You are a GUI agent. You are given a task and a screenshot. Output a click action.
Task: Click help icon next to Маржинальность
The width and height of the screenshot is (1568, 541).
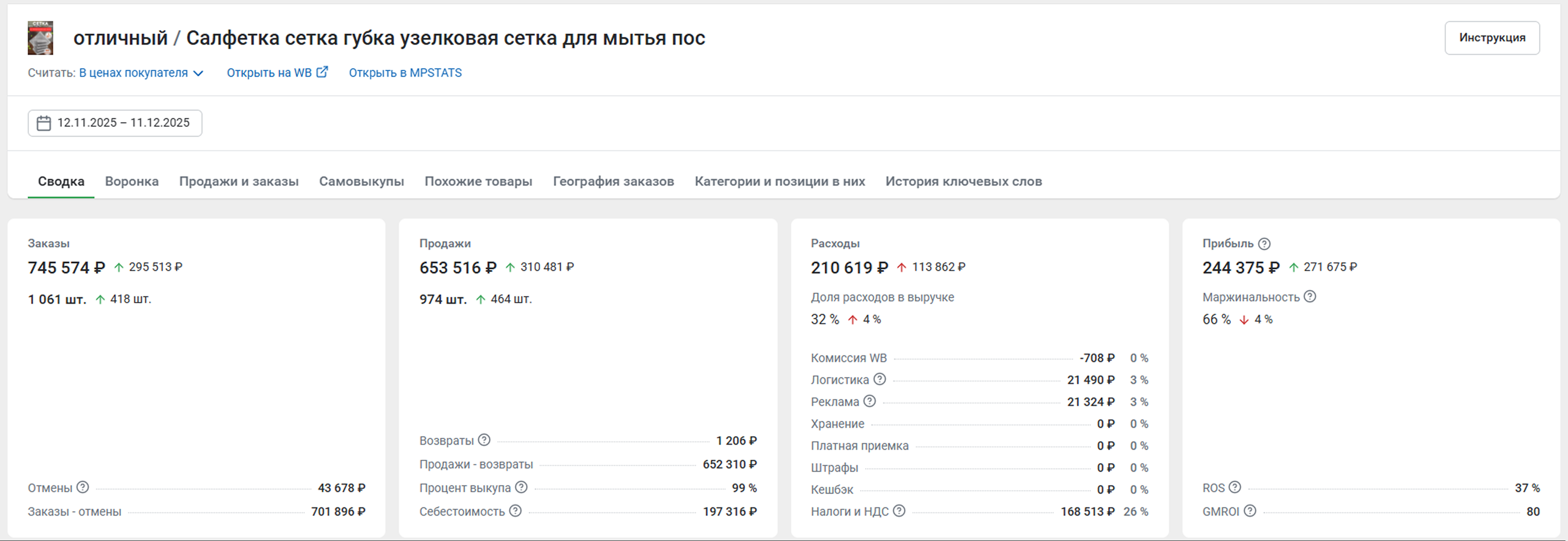[x=1310, y=297]
